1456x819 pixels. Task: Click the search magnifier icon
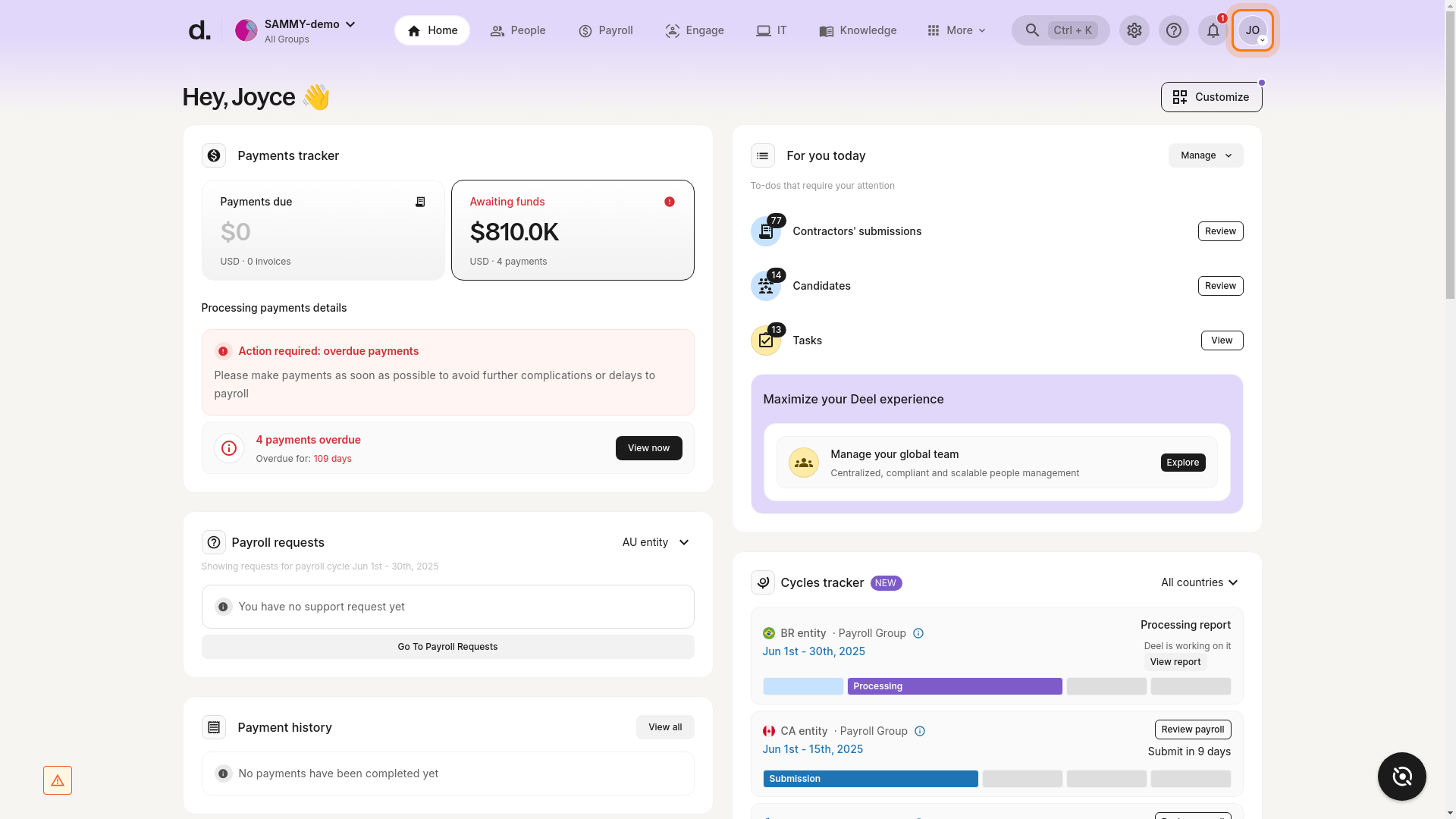[x=1032, y=30]
